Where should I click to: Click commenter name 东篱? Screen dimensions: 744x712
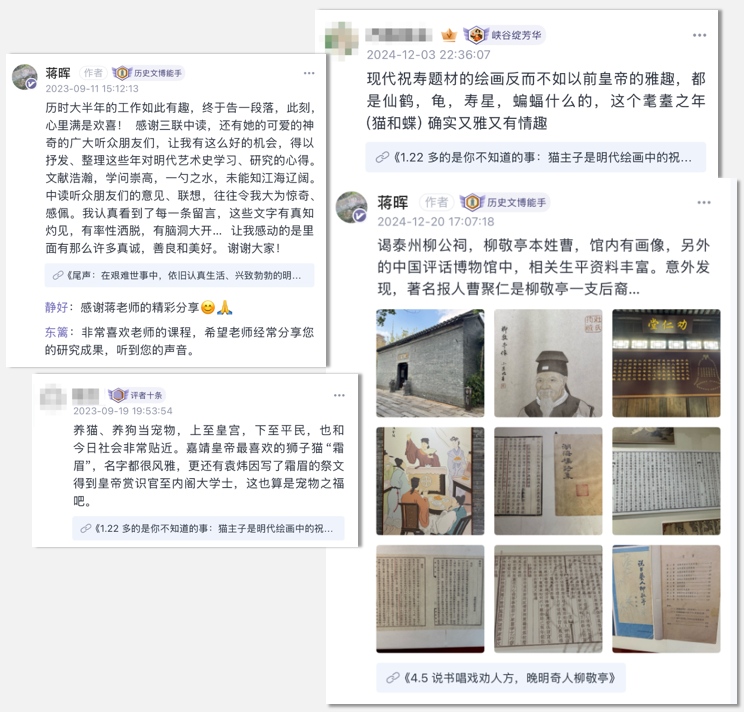tap(56, 332)
